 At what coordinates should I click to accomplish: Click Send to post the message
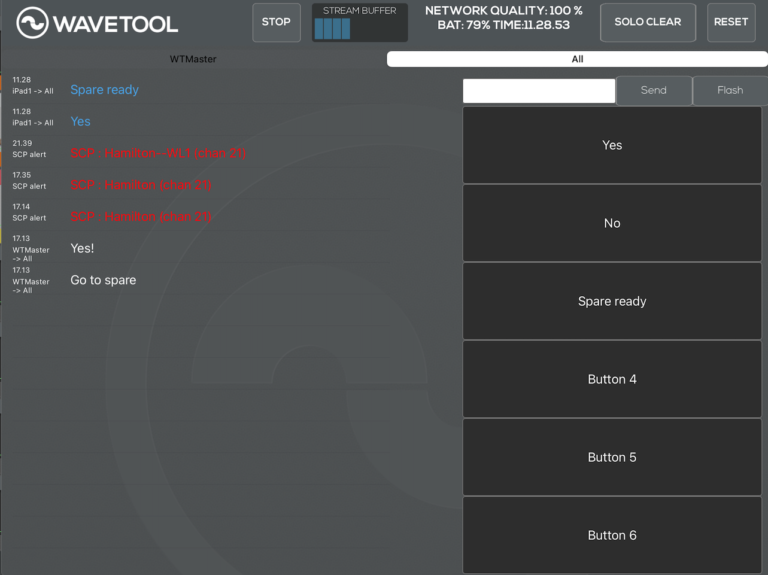click(653, 90)
